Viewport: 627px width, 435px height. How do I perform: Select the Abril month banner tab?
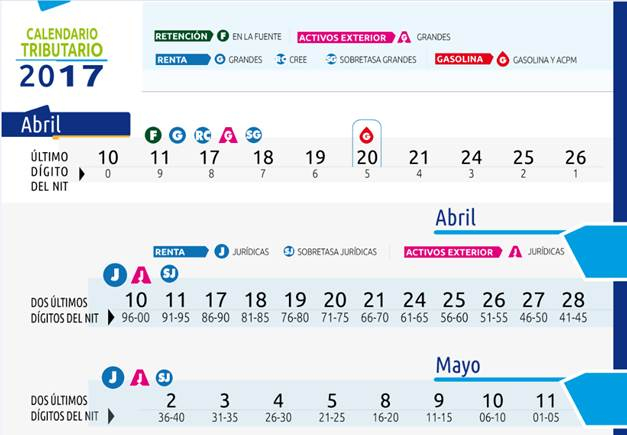[66, 124]
